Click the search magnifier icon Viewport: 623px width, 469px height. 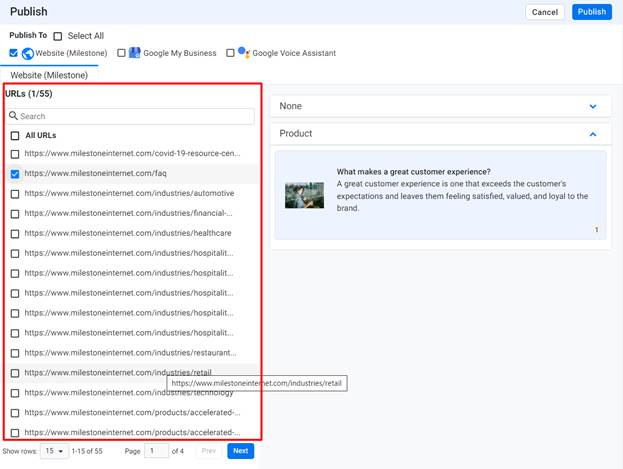[x=13, y=116]
